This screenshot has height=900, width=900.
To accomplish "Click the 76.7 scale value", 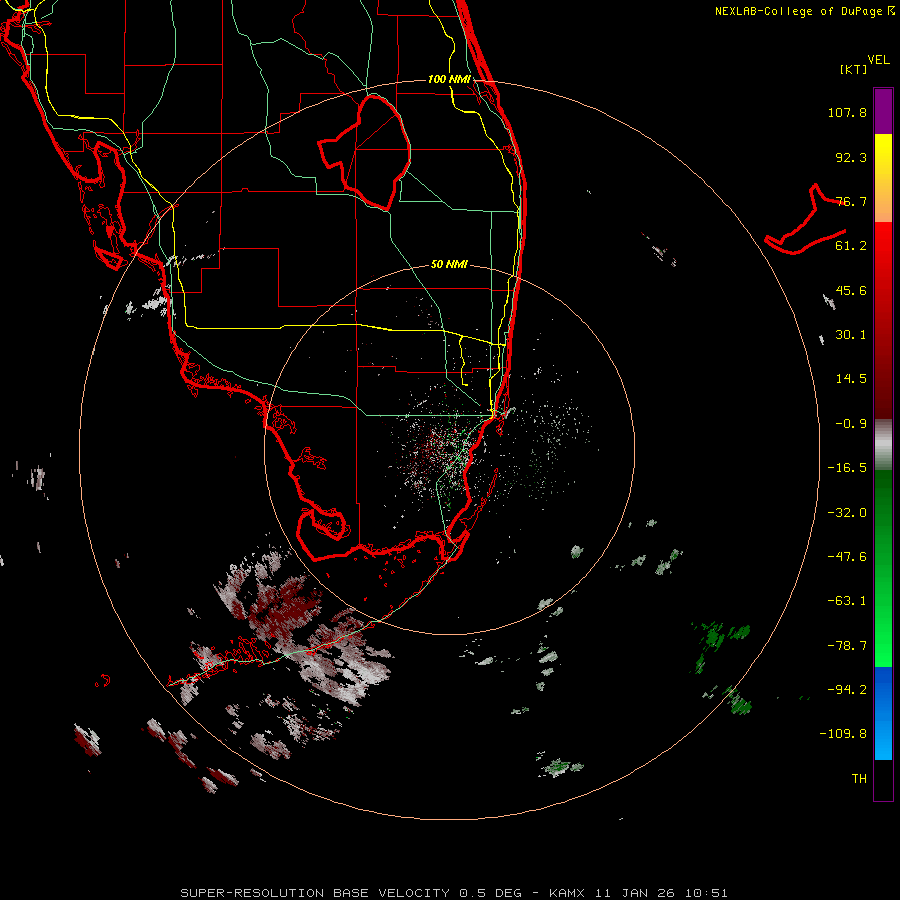I will pos(851,201).
